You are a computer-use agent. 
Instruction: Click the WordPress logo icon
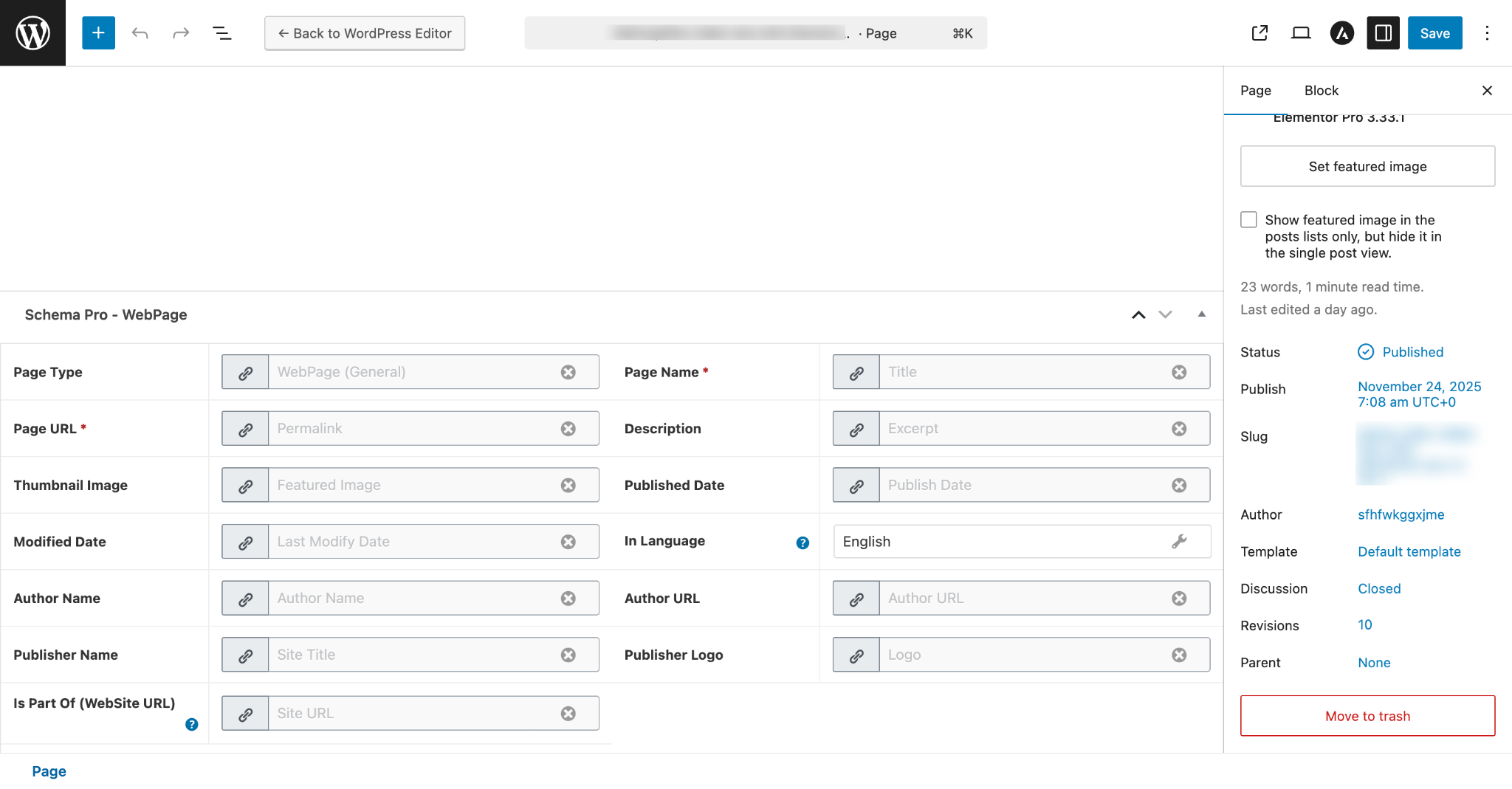pos(32,33)
